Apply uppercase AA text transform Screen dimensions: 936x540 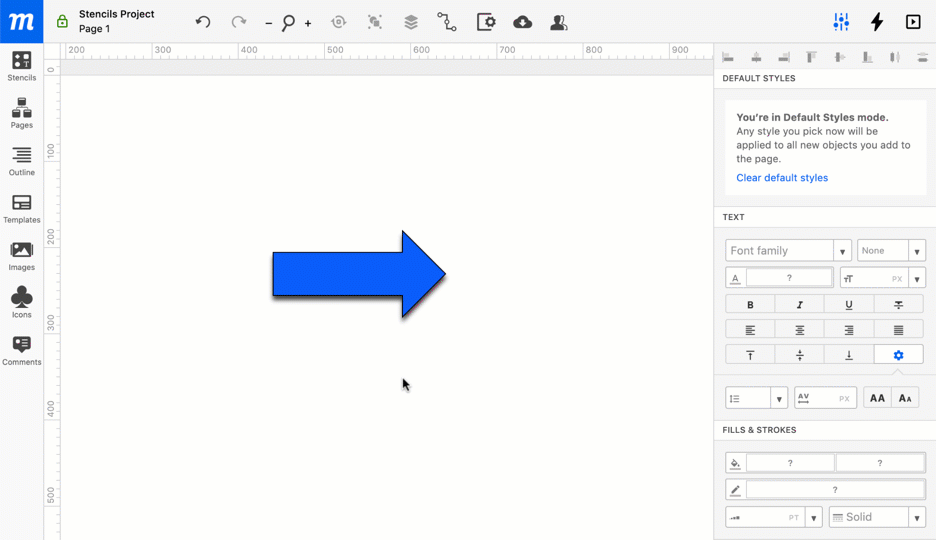[x=877, y=398]
